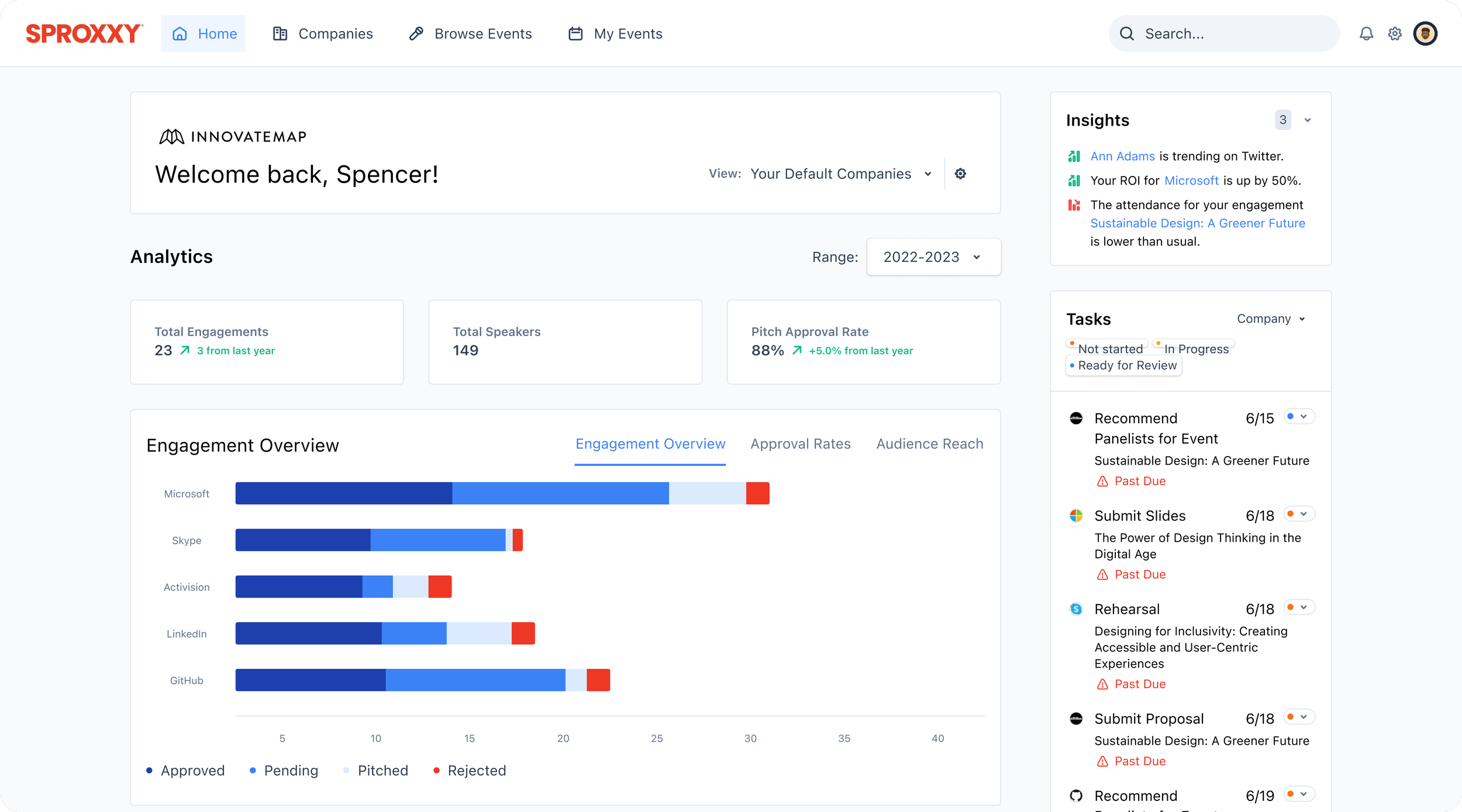Click the SPROXXY logo
This screenshot has height=812, width=1462.
pyautogui.click(x=84, y=34)
